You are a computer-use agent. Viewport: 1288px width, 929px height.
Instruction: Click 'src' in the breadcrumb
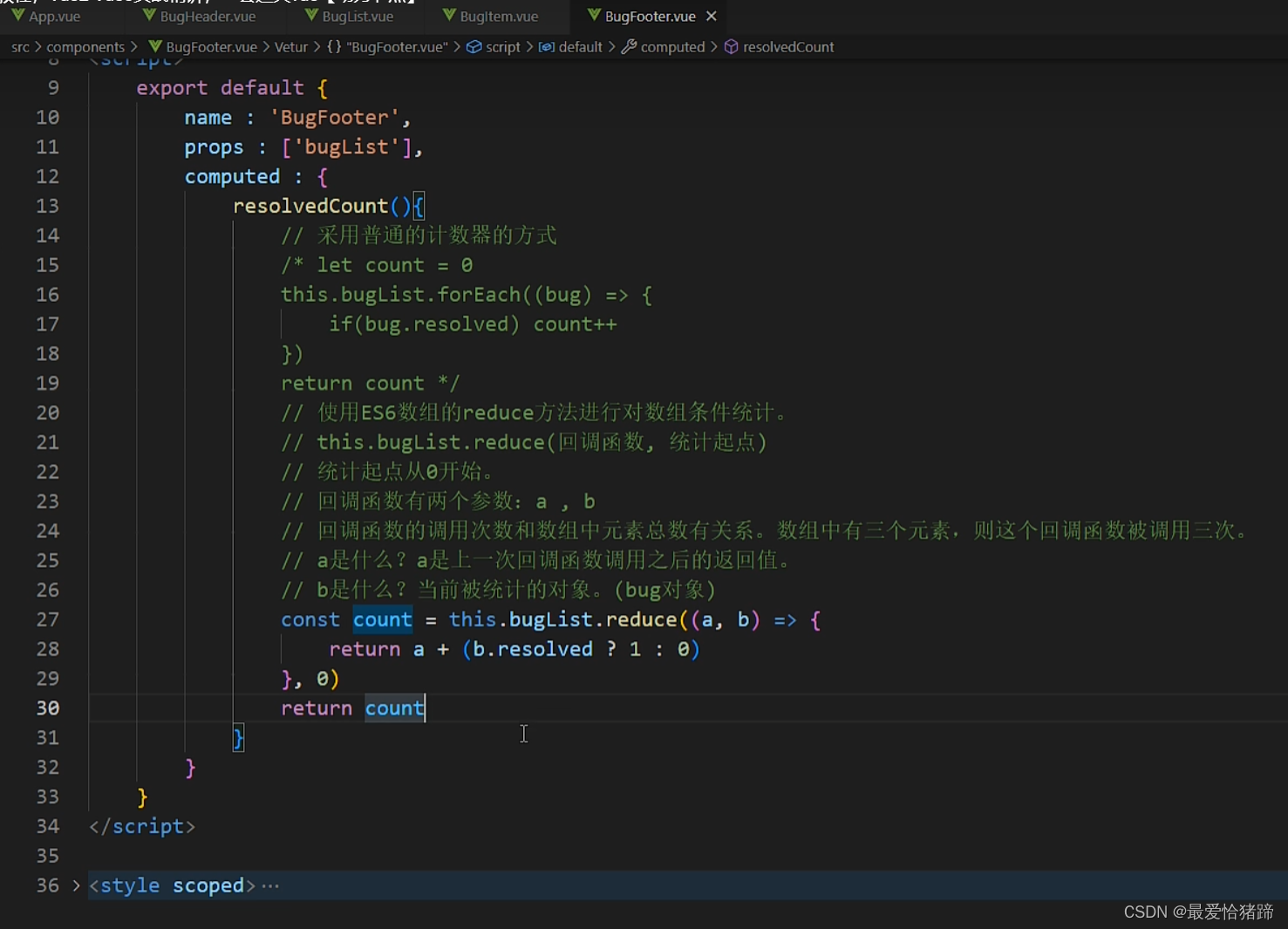20,47
